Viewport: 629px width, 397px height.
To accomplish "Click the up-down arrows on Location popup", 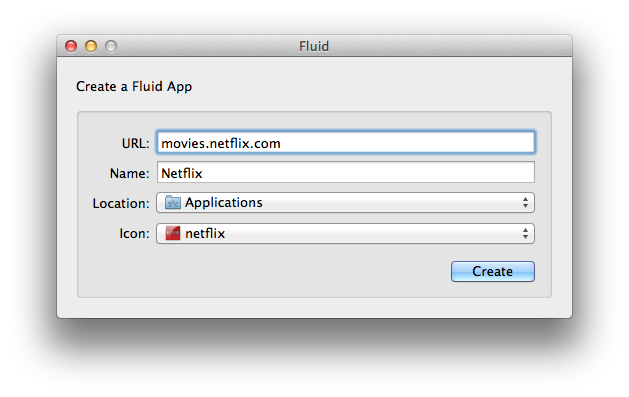I will [x=525, y=203].
